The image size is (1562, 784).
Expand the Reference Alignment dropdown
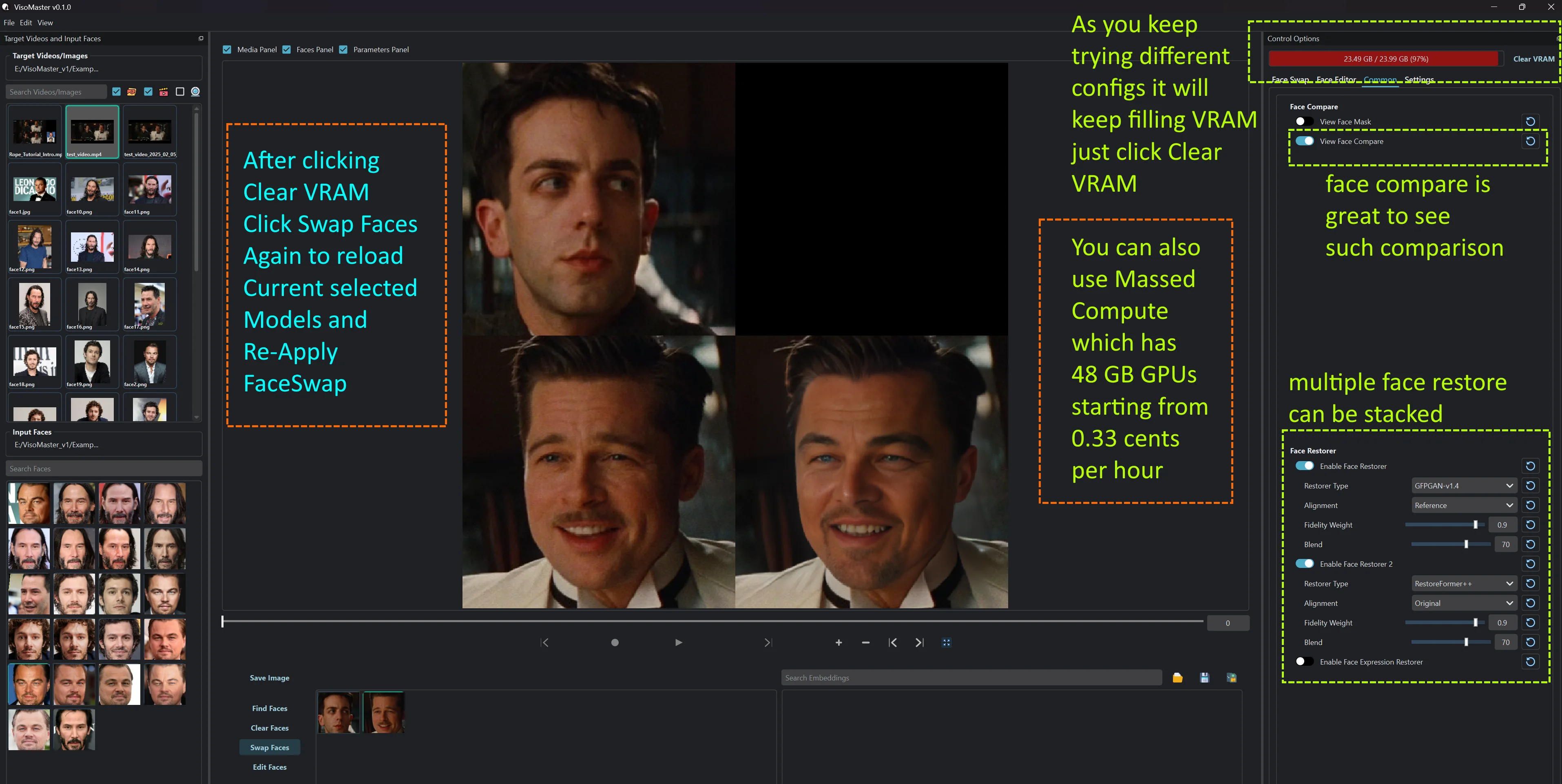pos(1464,505)
